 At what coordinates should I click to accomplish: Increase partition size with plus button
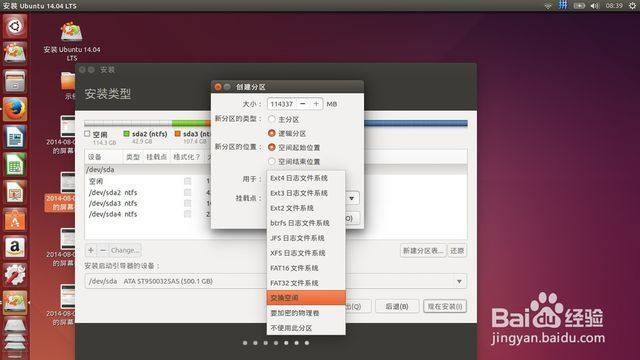tap(316, 104)
